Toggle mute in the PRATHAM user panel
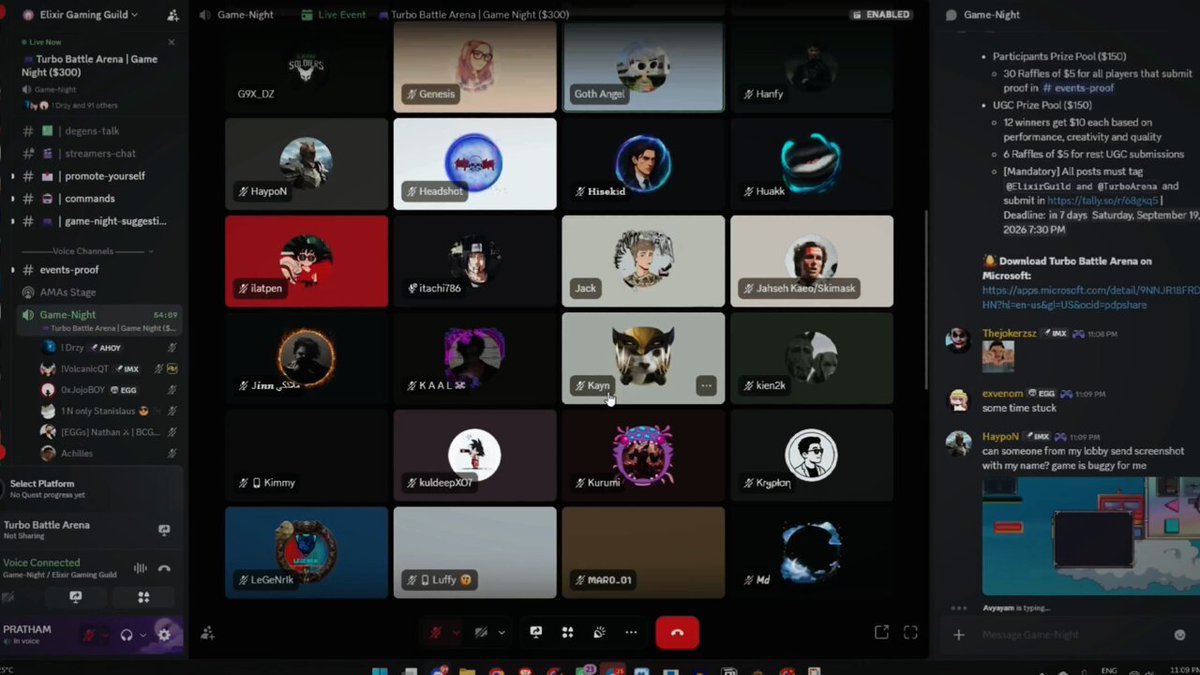The height and width of the screenshot is (675, 1200). pos(89,634)
